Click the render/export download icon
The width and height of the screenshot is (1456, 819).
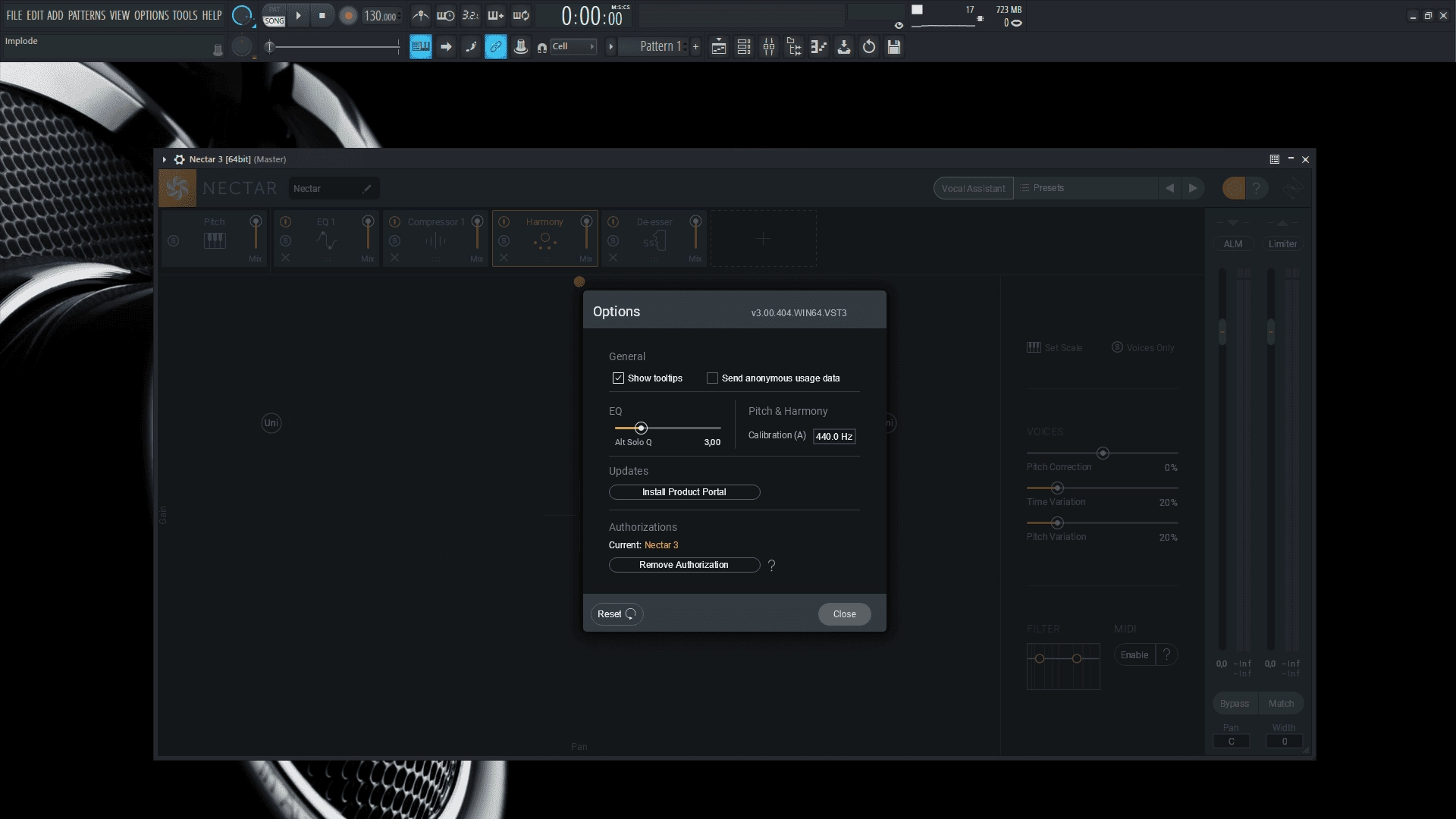pyautogui.click(x=844, y=47)
